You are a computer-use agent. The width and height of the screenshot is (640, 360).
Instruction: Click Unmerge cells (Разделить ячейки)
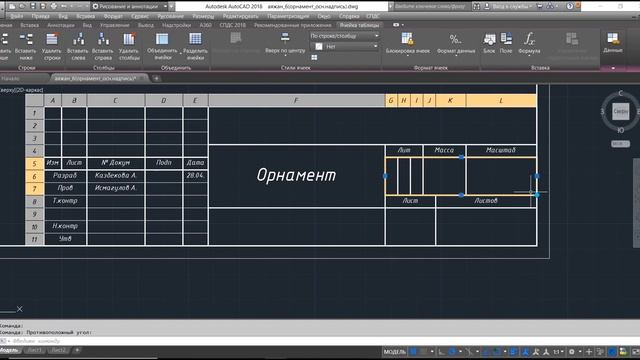195,47
